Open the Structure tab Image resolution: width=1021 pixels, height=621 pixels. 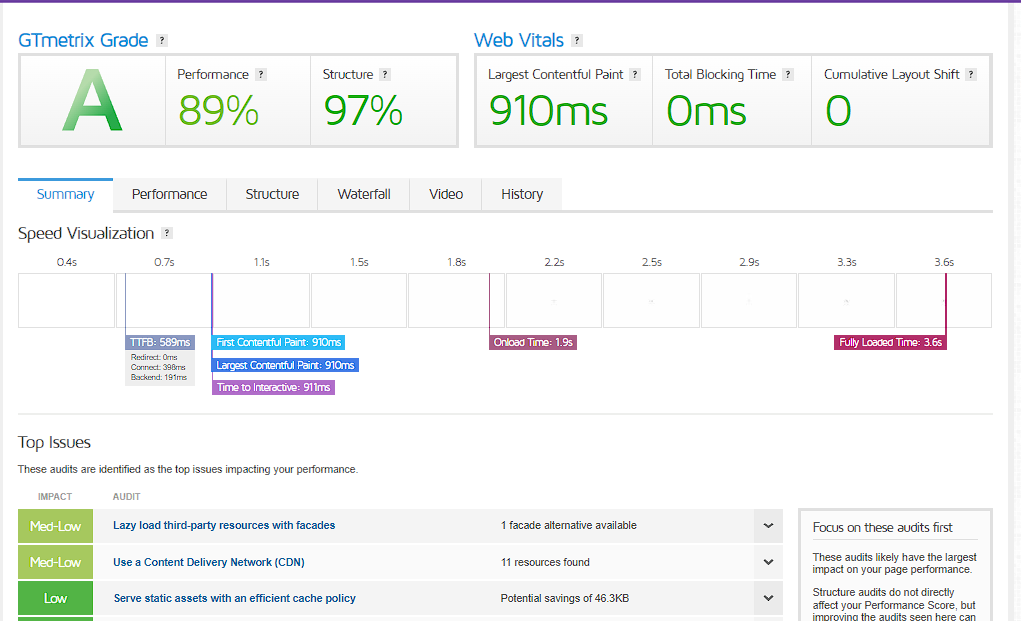pos(272,194)
